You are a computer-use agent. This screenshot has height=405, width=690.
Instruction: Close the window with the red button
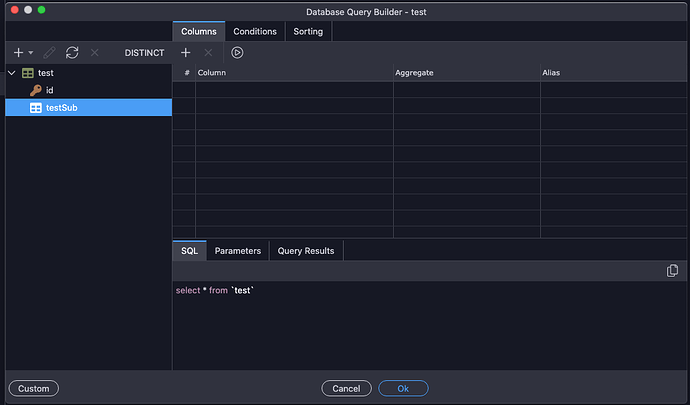[15, 10]
